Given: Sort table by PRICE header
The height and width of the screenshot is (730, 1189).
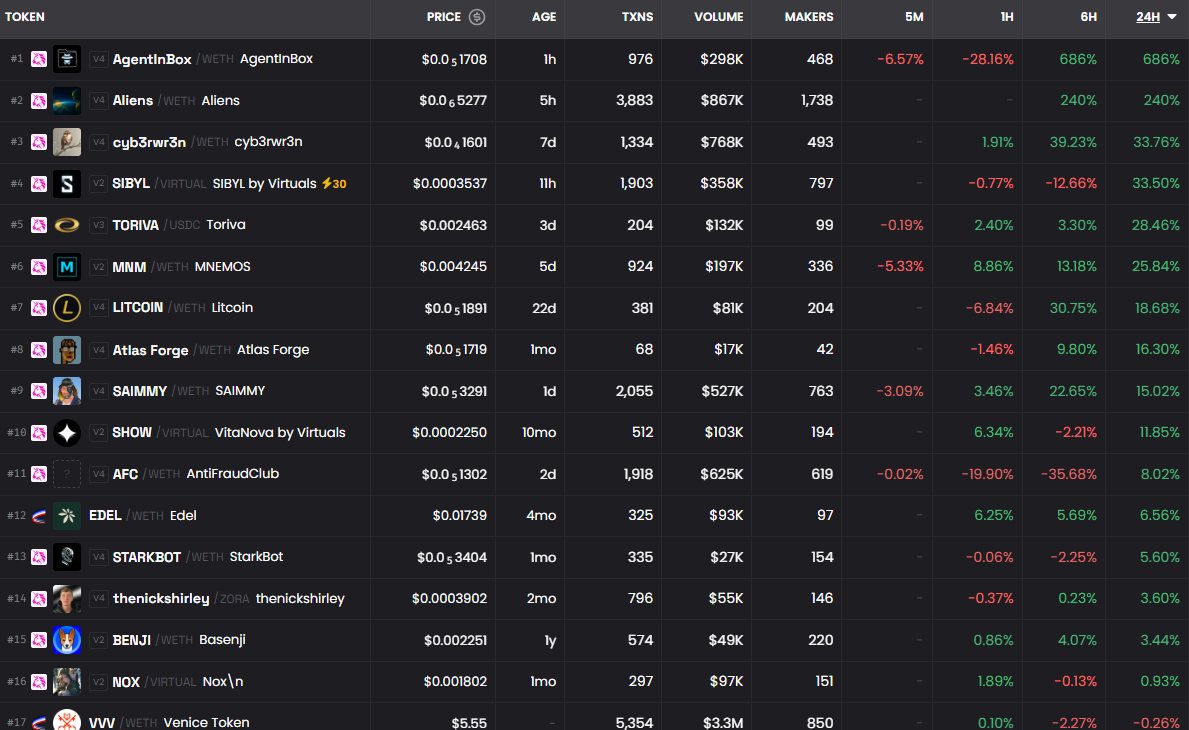Looking at the screenshot, I should [444, 17].
